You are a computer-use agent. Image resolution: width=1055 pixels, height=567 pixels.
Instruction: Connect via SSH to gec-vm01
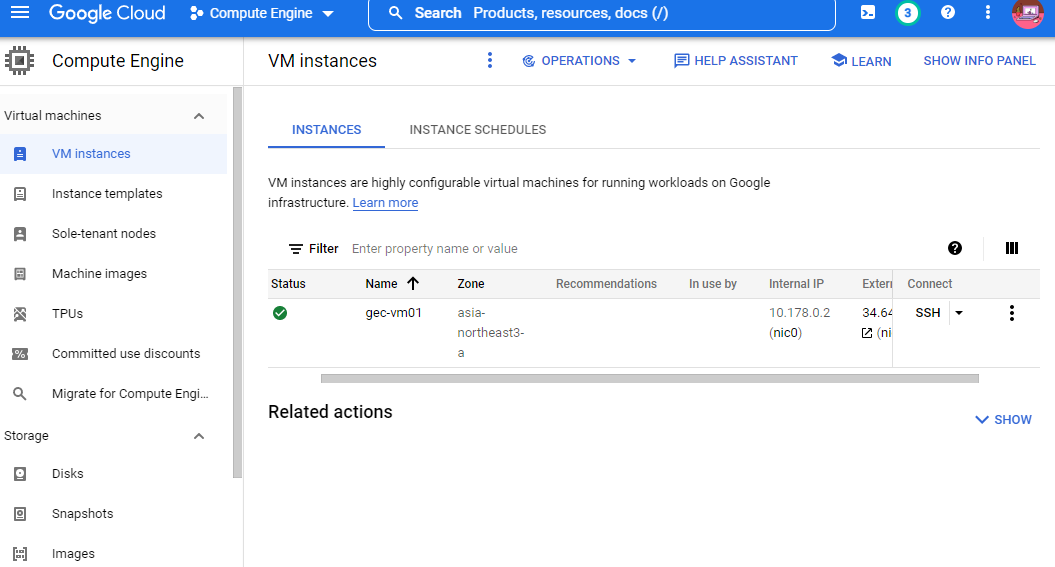[x=927, y=313]
